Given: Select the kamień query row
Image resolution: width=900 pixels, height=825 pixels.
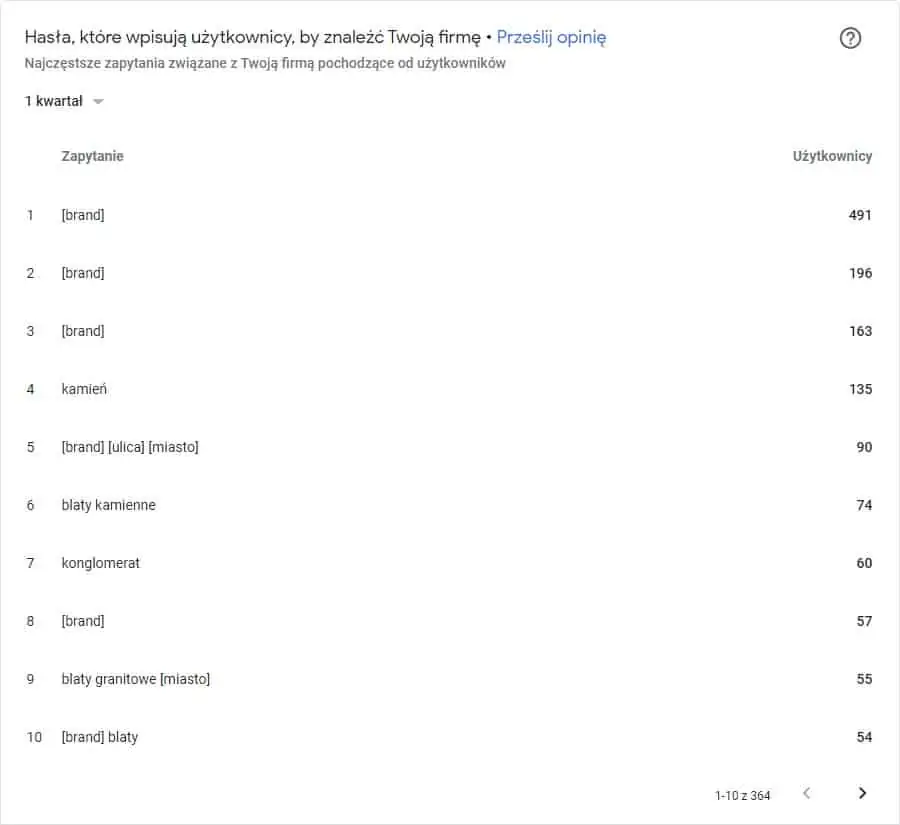Looking at the screenshot, I should point(449,389).
